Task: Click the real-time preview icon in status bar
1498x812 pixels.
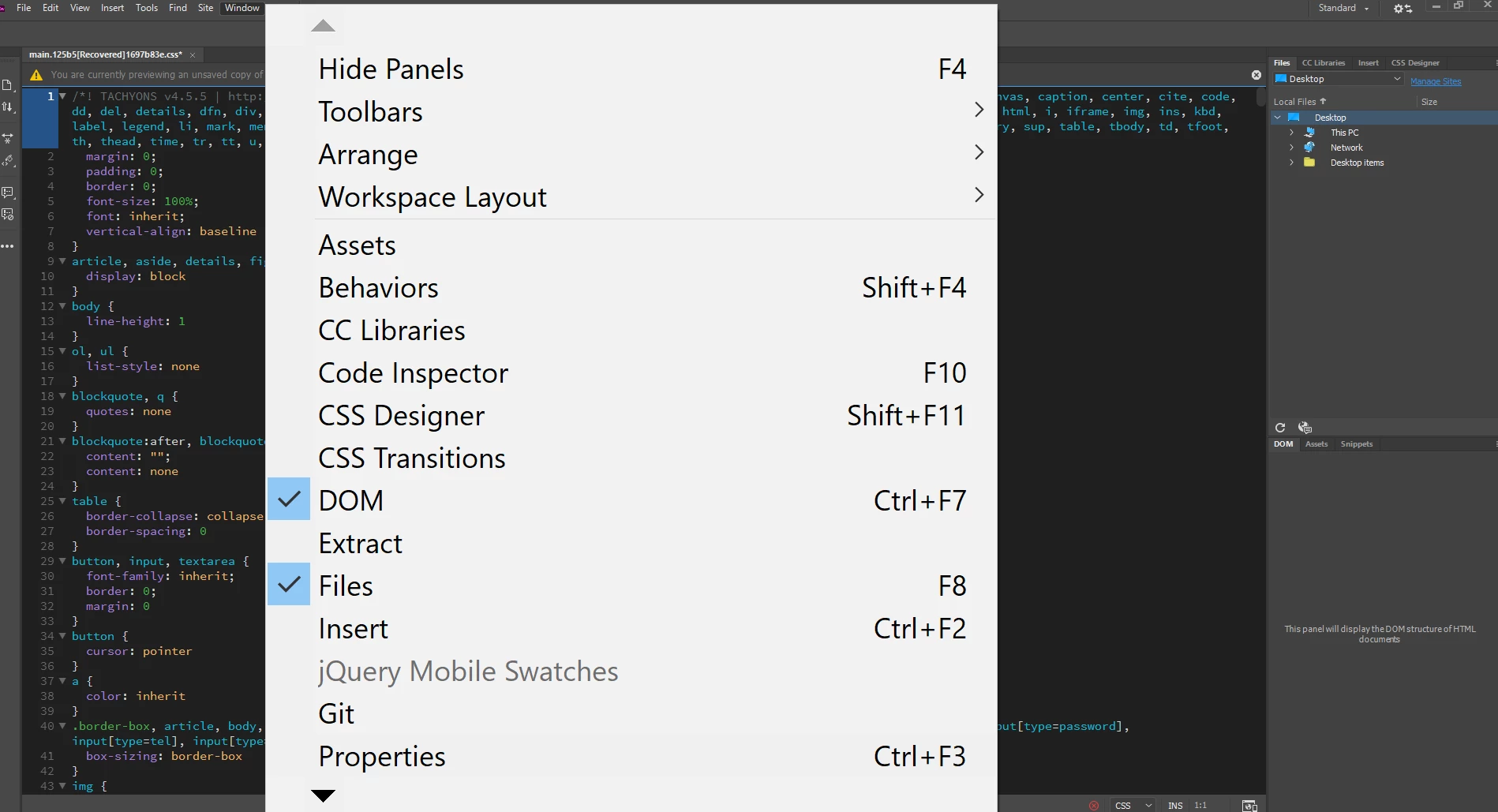Action: tap(1249, 806)
